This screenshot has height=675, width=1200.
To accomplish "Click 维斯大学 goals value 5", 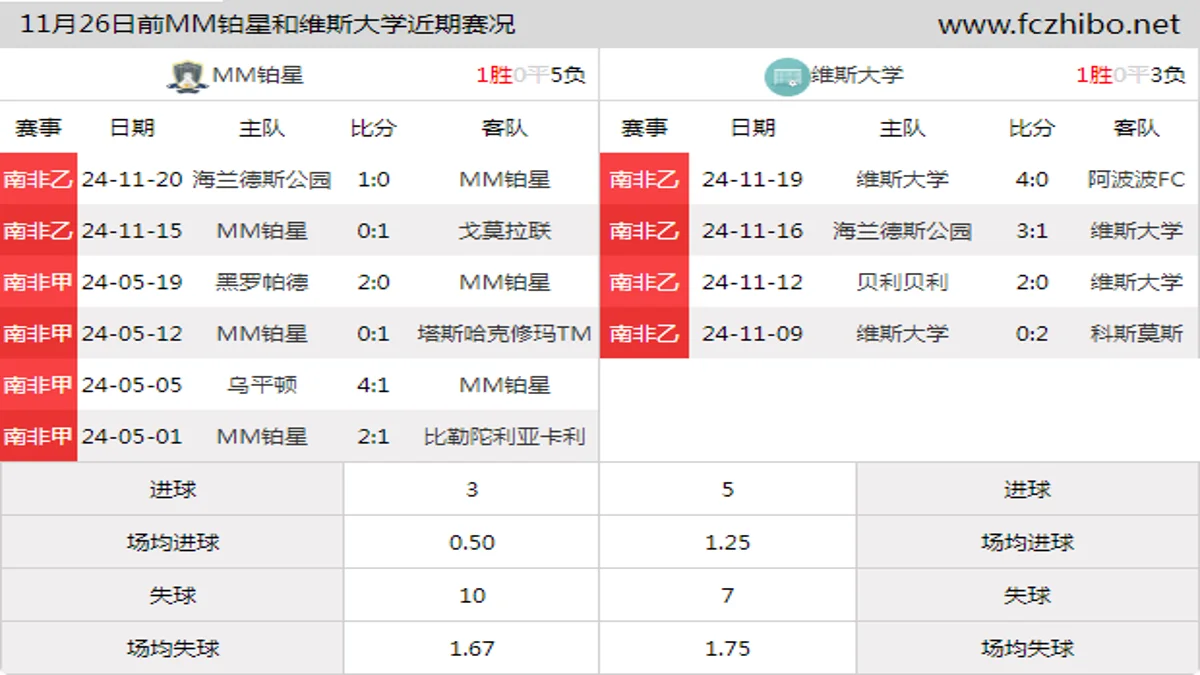I will [x=728, y=489].
